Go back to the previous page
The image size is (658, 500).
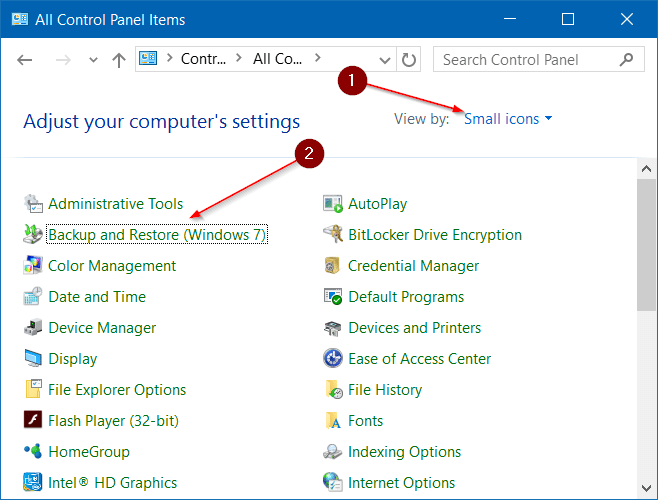point(24,60)
